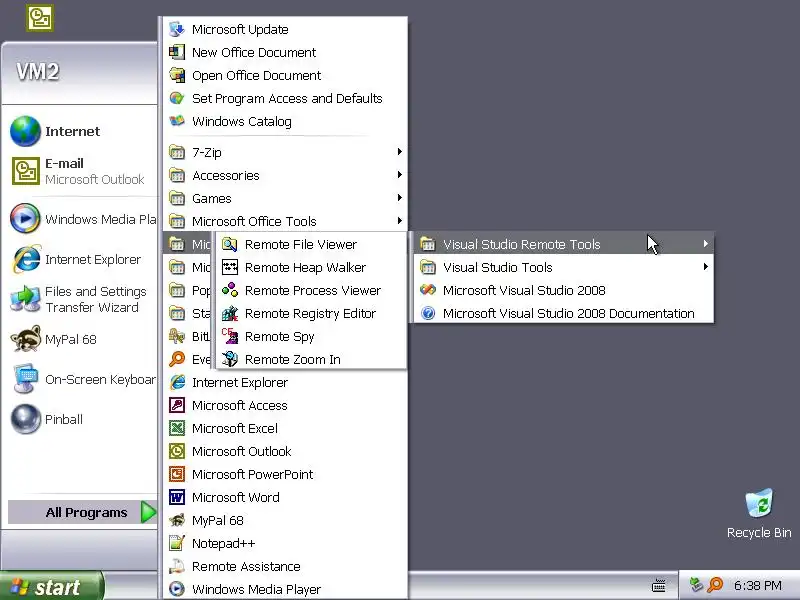
Task: Click the Open Office Document icon
Action: click(177, 75)
